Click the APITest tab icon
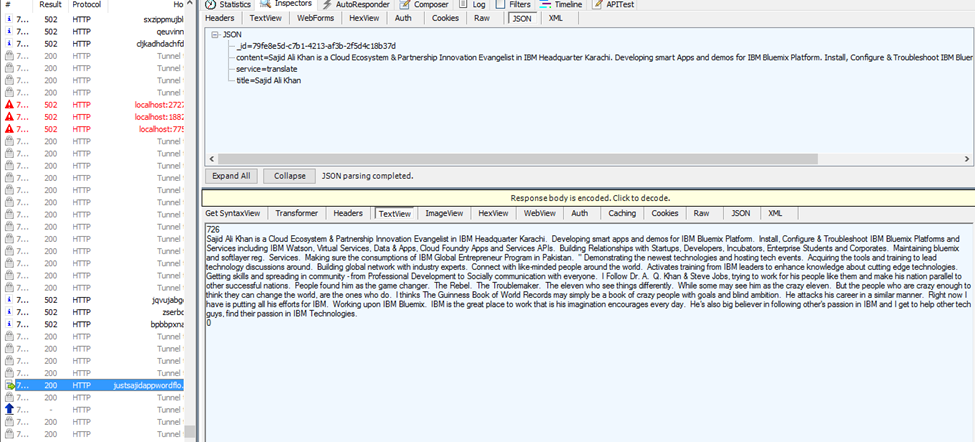Viewport: 975px width, 442px height. click(x=598, y=4)
